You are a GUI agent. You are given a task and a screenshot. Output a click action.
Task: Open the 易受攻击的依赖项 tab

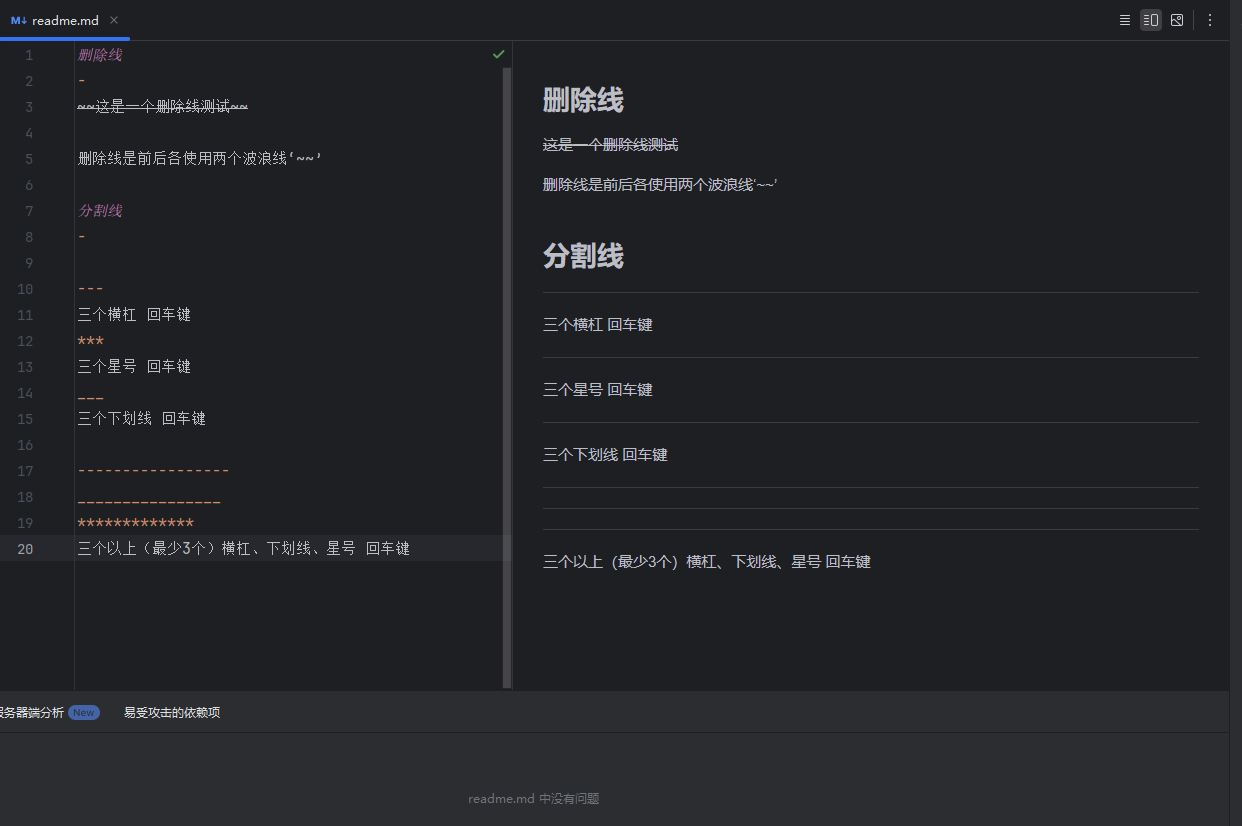[x=171, y=713]
